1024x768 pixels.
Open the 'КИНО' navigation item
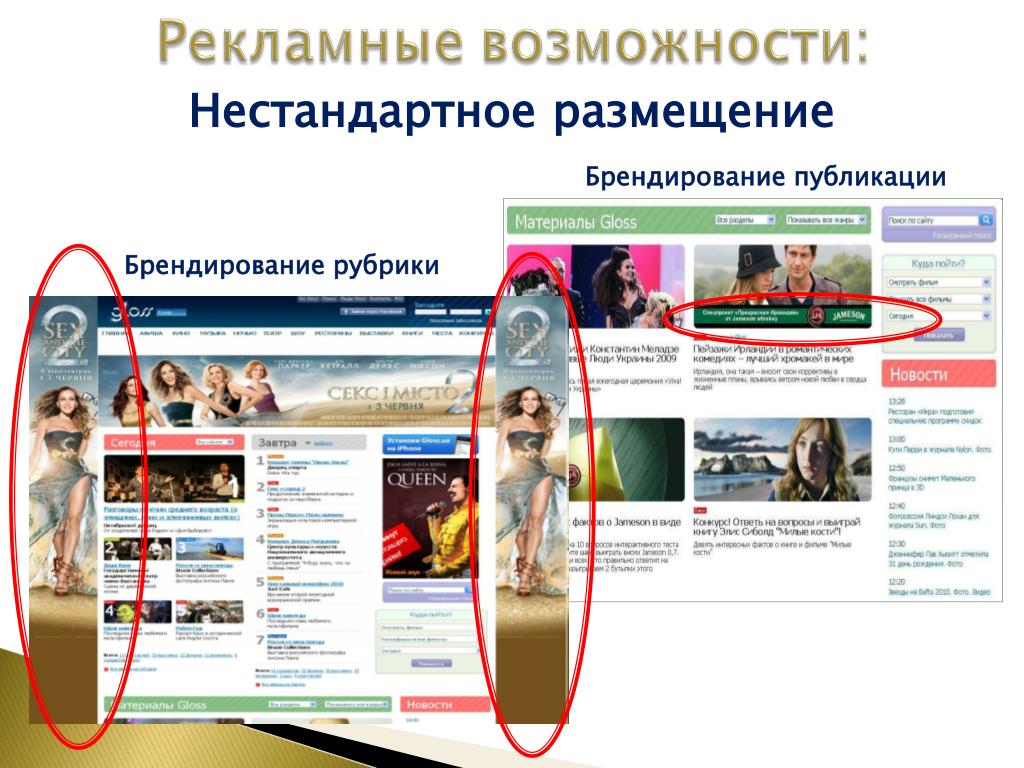(181, 333)
